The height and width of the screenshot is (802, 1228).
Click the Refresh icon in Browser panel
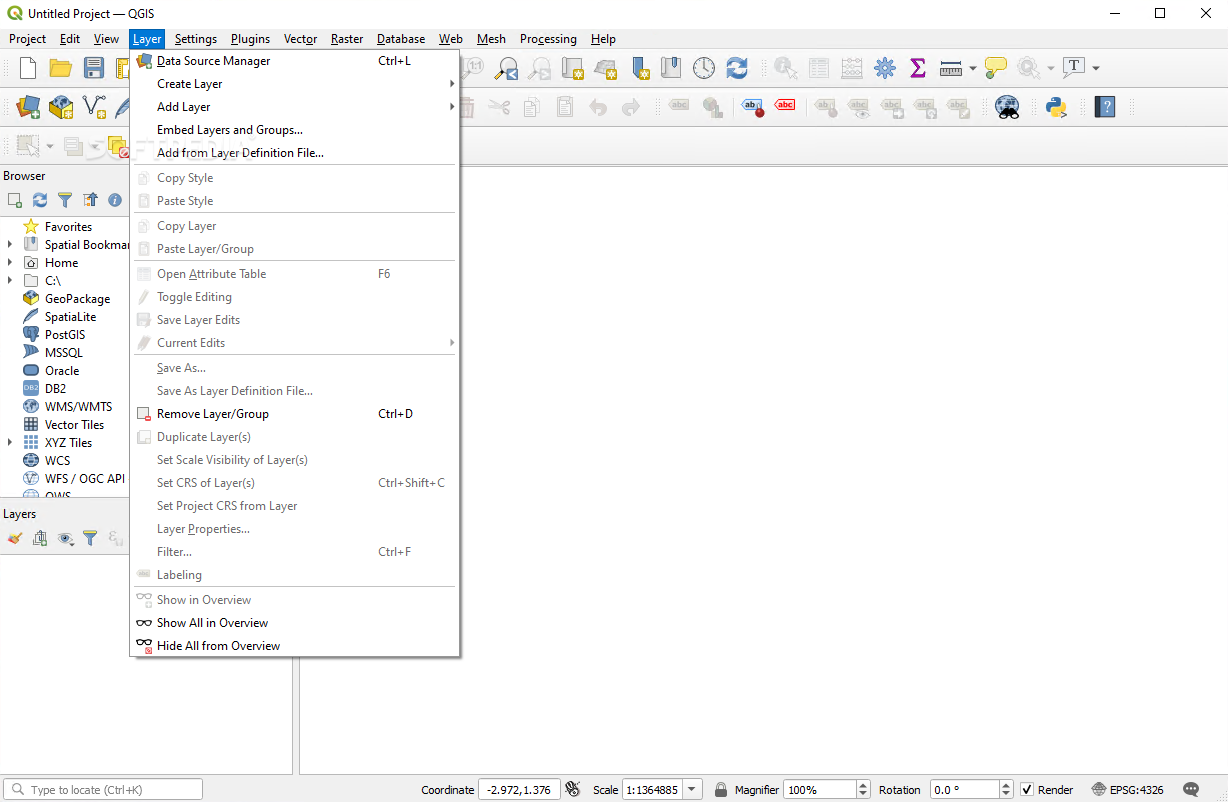point(40,200)
